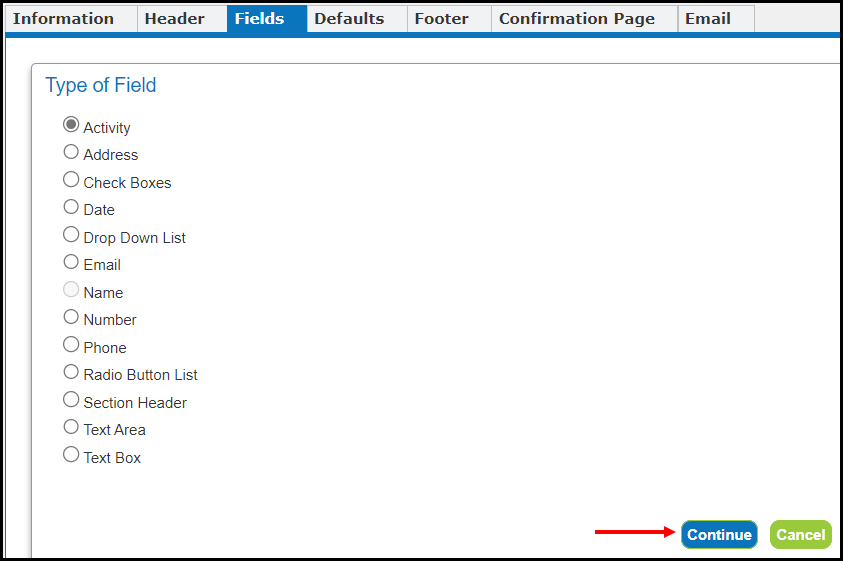843x561 pixels.
Task: Choose the Text Box field type
Action: pyautogui.click(x=71, y=455)
